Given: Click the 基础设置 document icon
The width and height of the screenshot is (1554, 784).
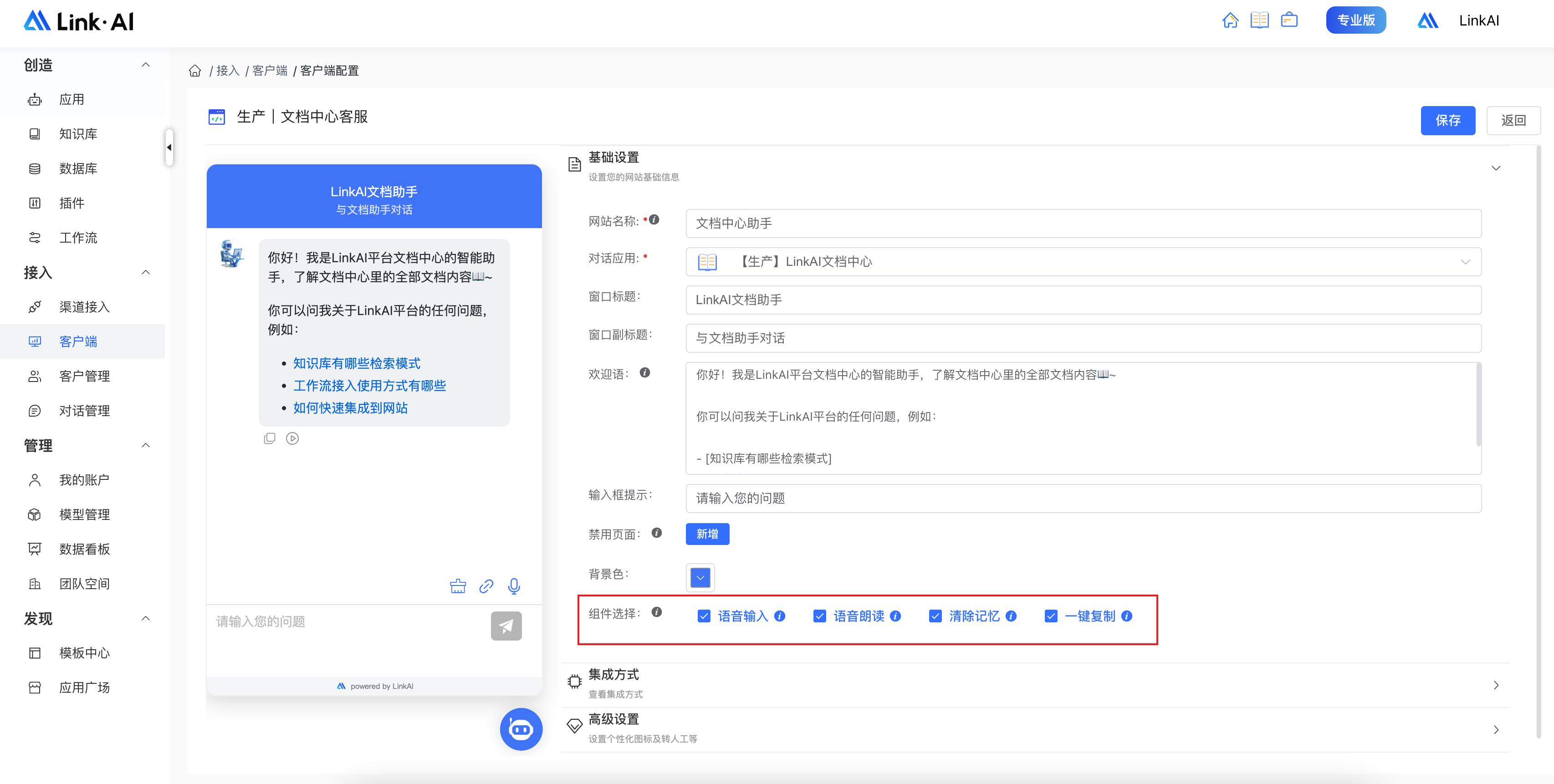Looking at the screenshot, I should tap(574, 164).
